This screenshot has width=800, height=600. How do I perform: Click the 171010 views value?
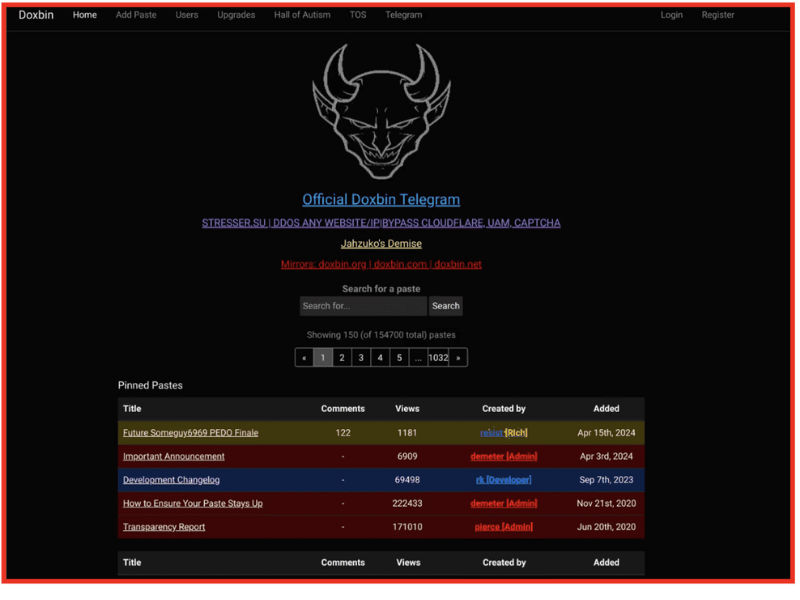point(407,527)
